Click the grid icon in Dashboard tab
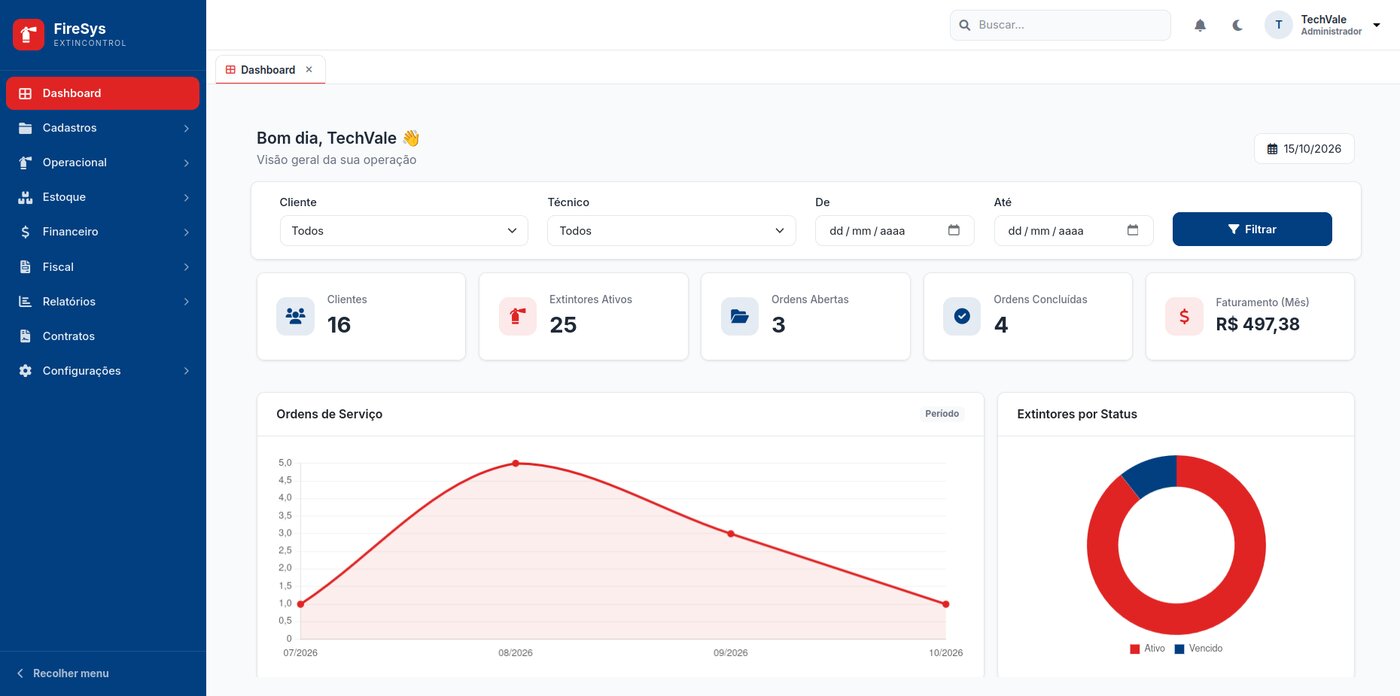Viewport: 1400px width, 696px height. click(231, 70)
